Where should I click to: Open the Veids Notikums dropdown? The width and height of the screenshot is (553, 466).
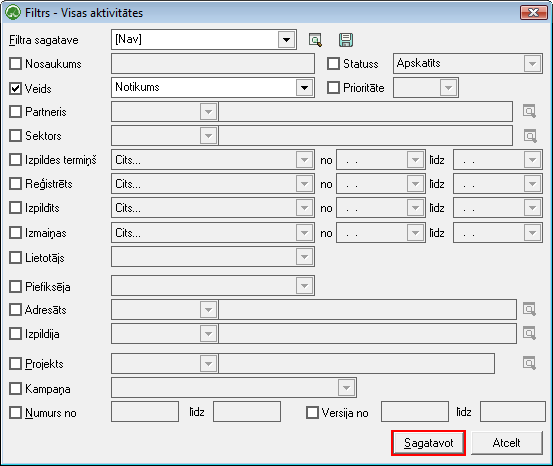pos(305,87)
